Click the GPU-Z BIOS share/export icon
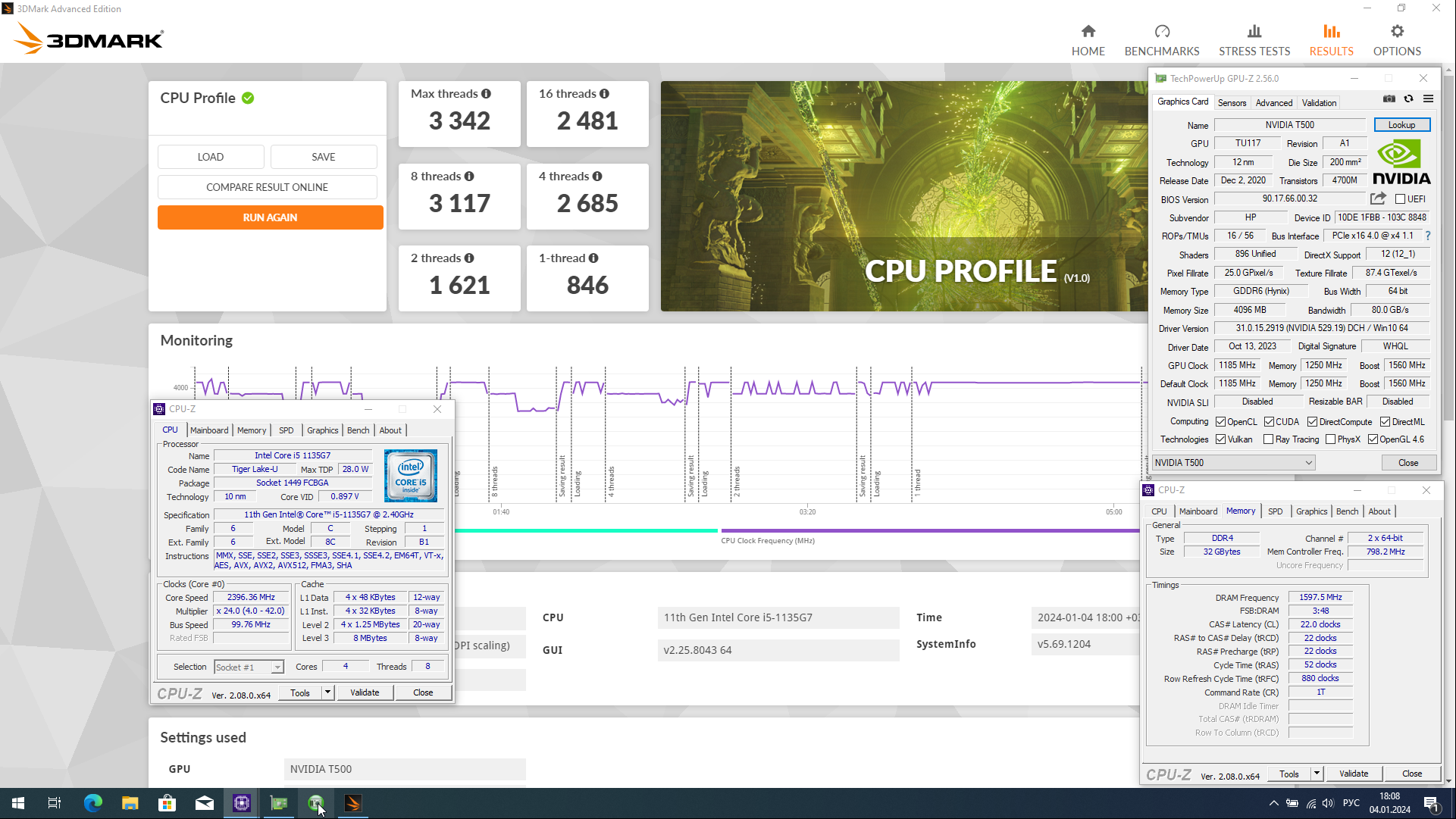Screen dimensions: 1456x819 [x=1378, y=198]
